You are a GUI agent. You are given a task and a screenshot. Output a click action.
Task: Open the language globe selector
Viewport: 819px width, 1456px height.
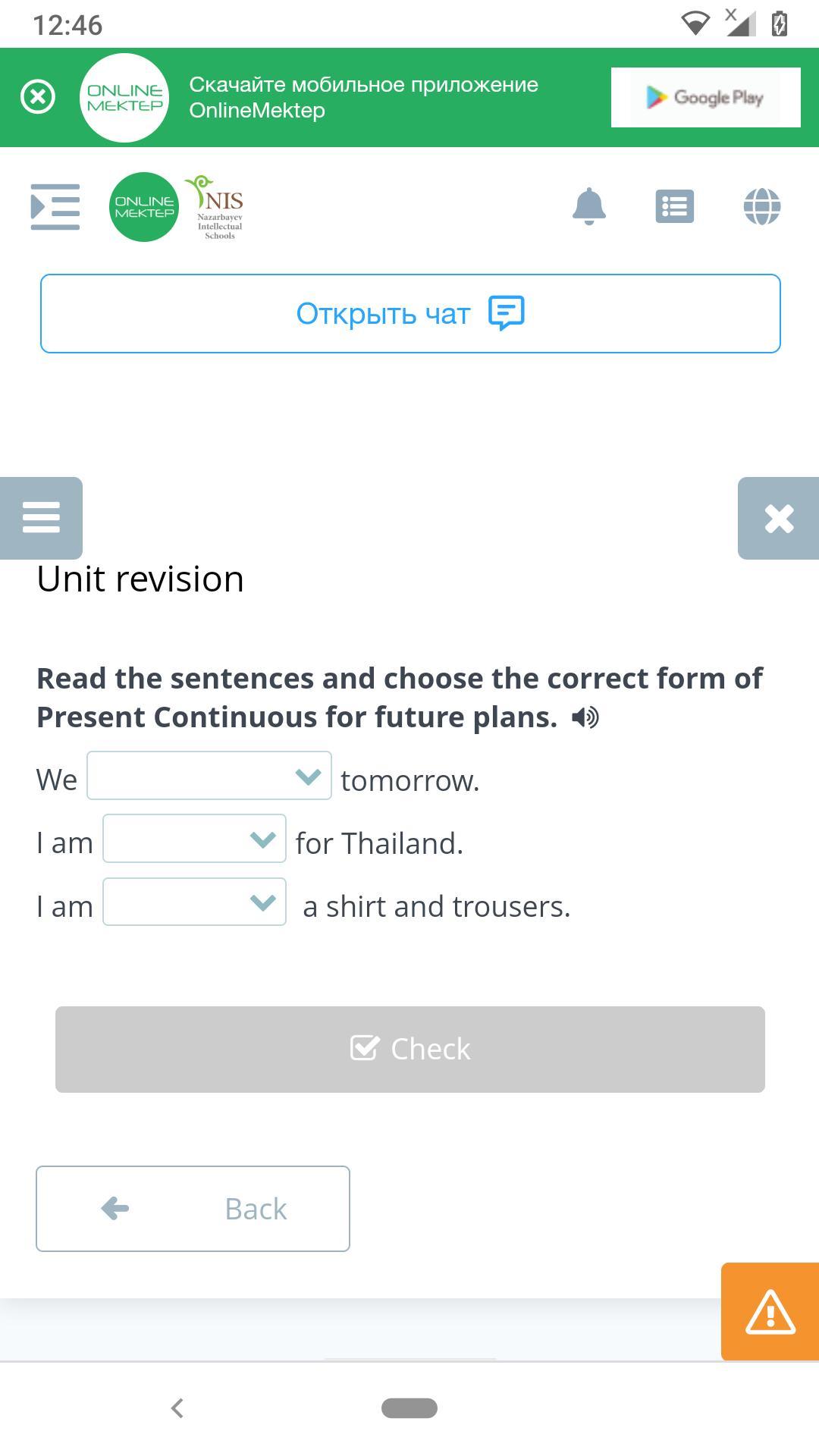[762, 206]
